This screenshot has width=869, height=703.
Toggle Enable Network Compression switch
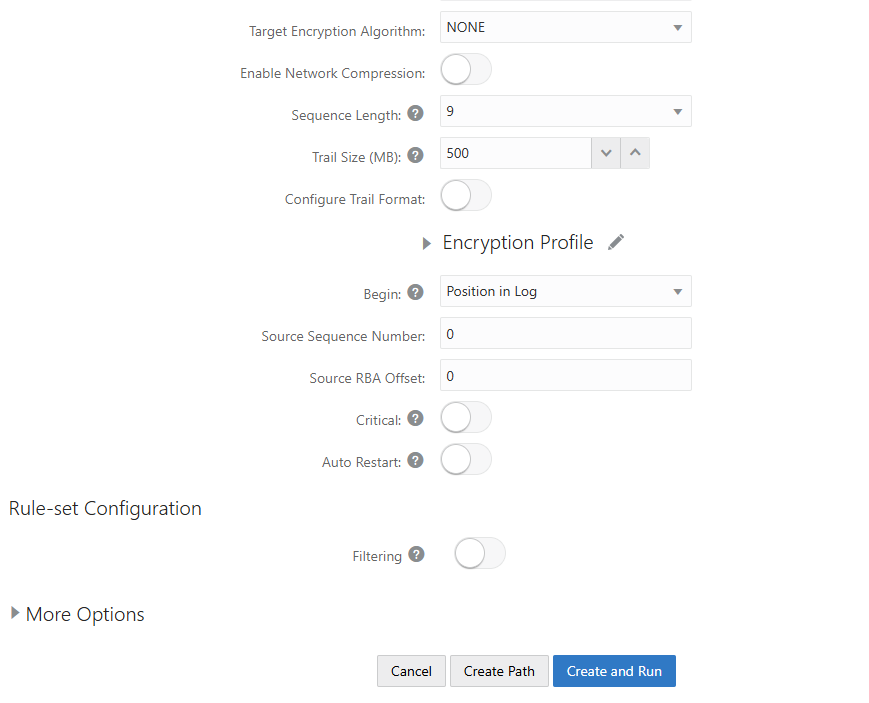tap(466, 69)
